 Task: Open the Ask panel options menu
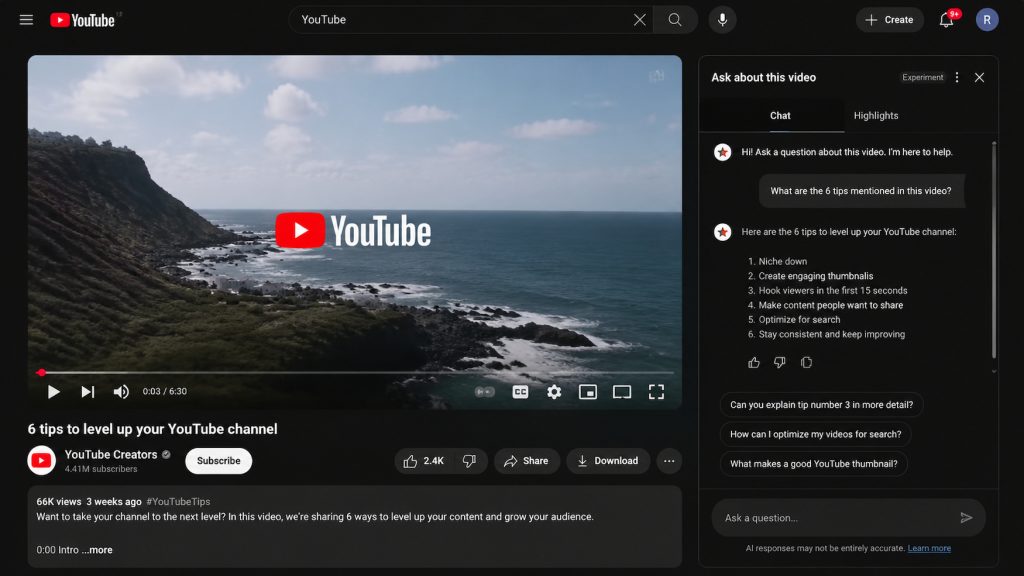[957, 77]
